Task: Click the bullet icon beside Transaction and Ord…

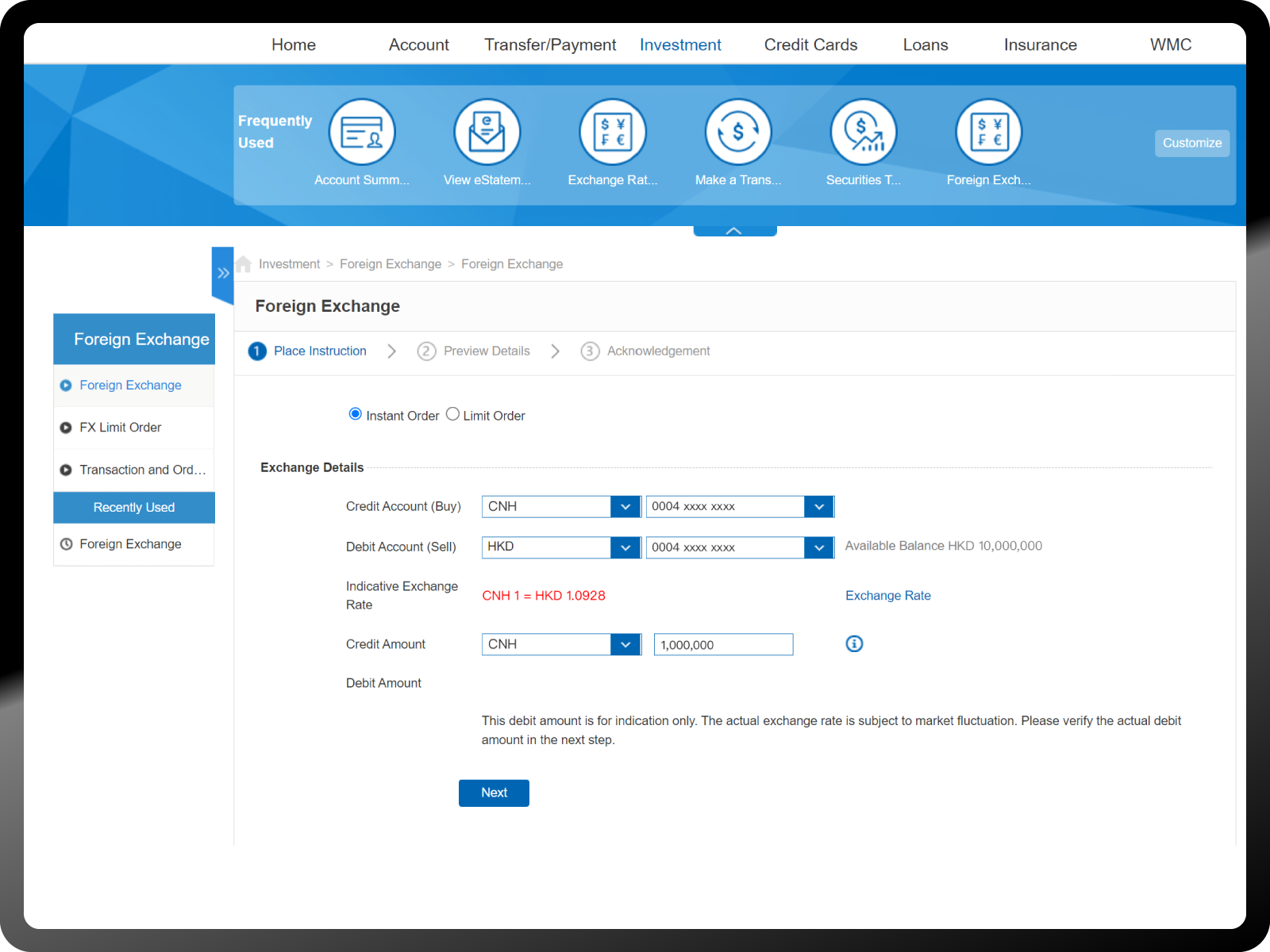Action: (x=66, y=470)
